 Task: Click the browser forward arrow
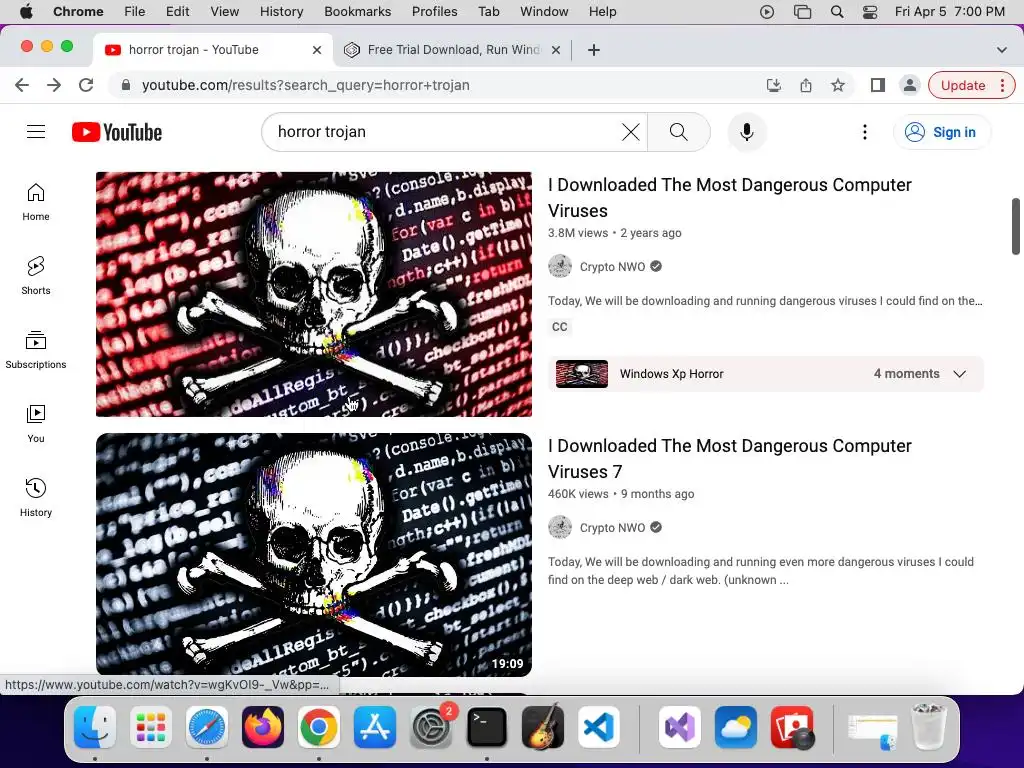coord(54,85)
